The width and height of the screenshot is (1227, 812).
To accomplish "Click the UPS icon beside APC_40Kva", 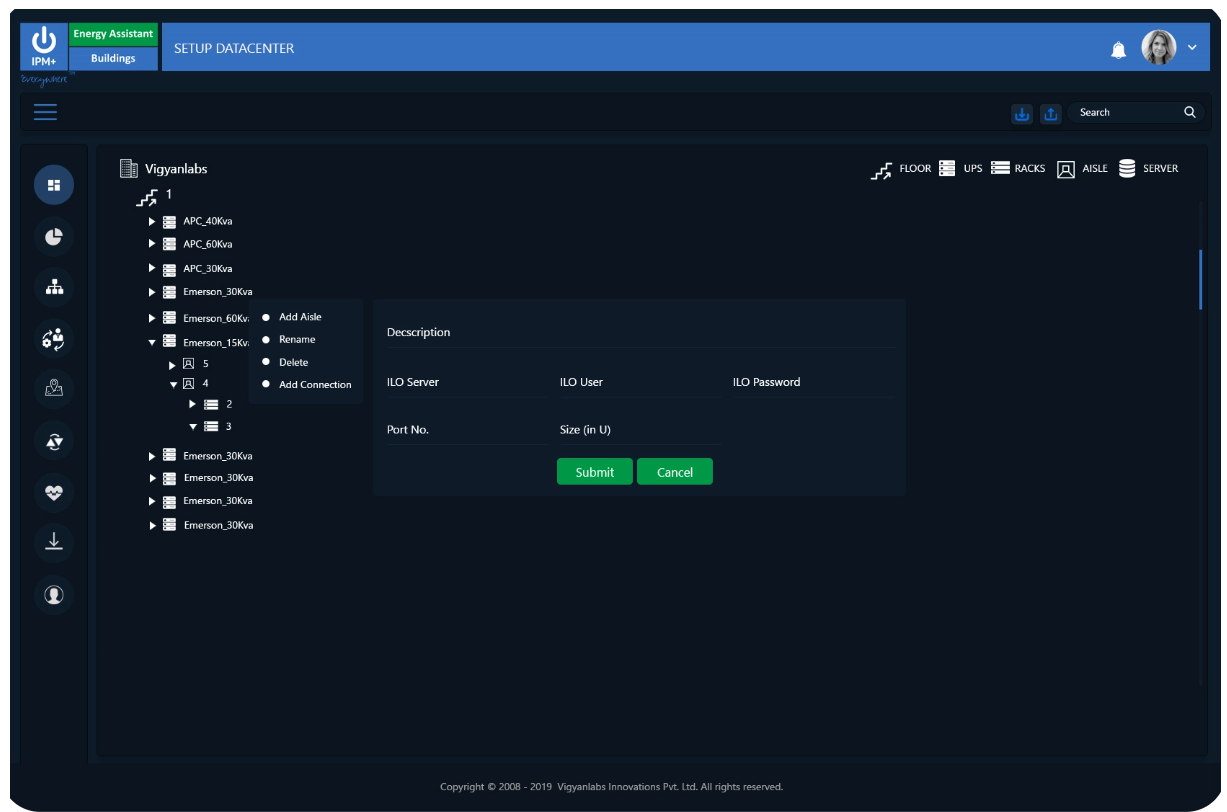I will [x=169, y=221].
